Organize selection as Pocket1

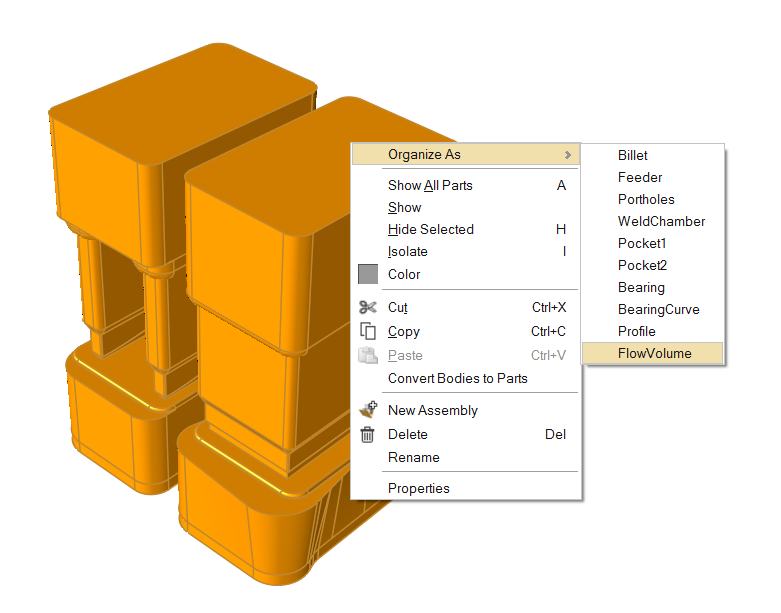[641, 244]
